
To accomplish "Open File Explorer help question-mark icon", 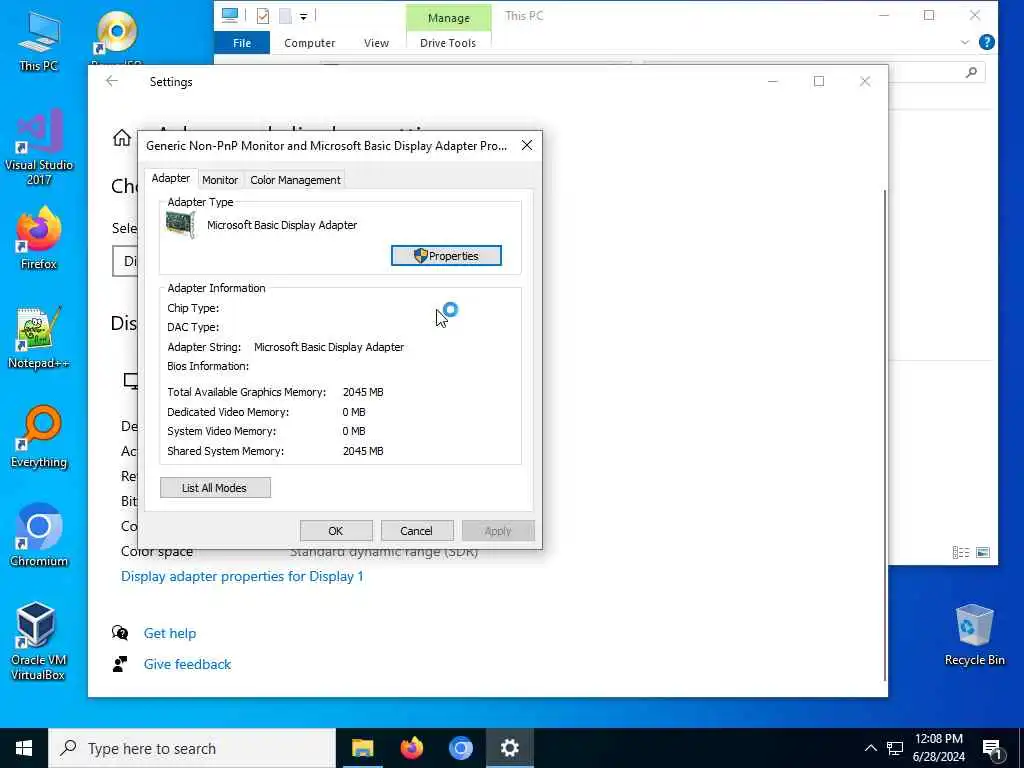I will [987, 42].
